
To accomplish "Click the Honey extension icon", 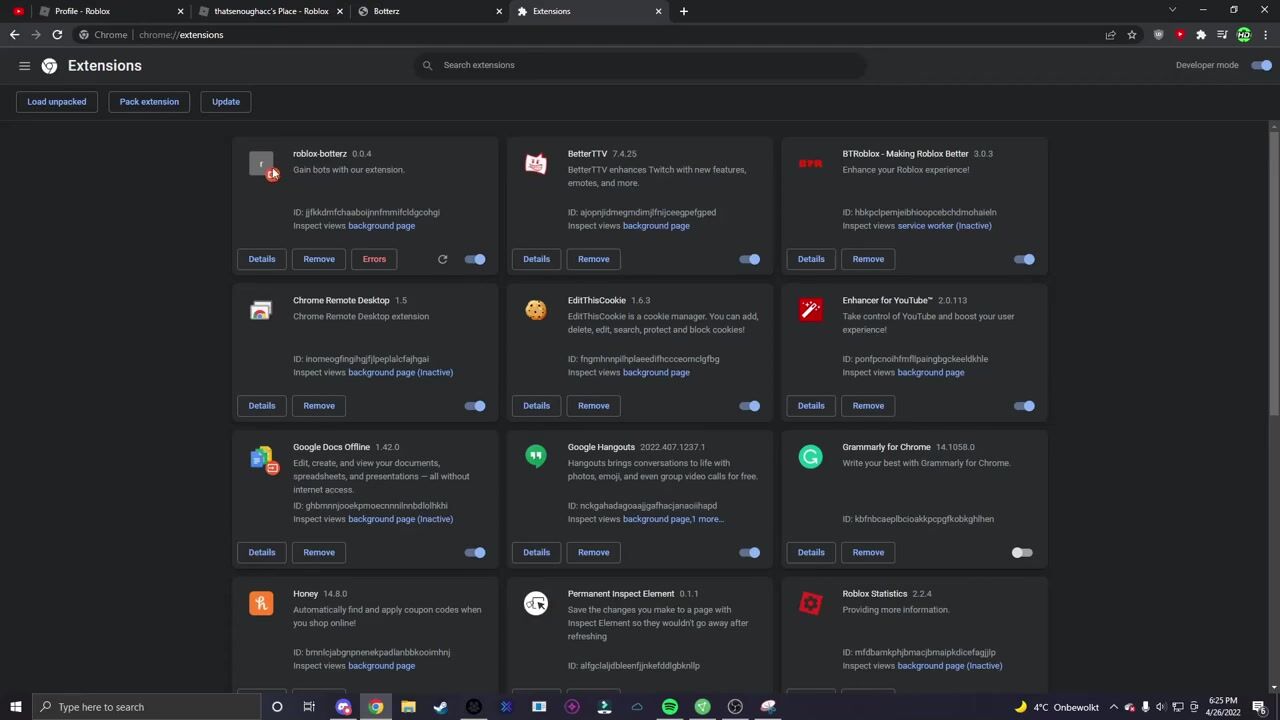I will tap(261, 604).
